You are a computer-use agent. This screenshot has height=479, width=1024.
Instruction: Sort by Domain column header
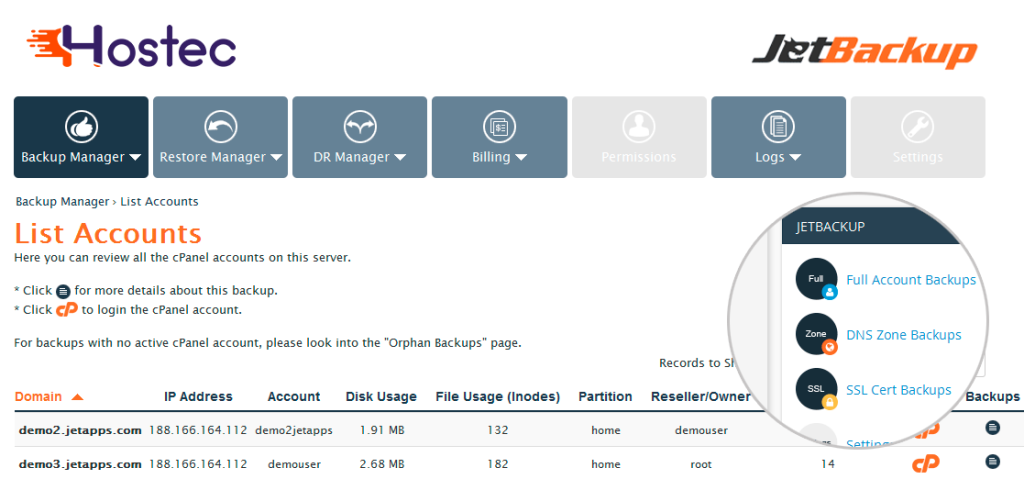pos(39,397)
